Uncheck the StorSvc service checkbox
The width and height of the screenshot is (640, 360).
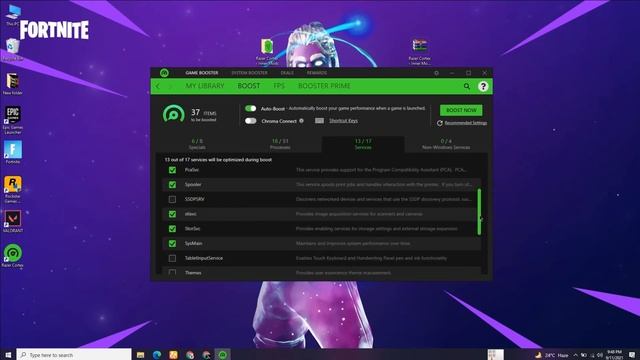point(172,229)
